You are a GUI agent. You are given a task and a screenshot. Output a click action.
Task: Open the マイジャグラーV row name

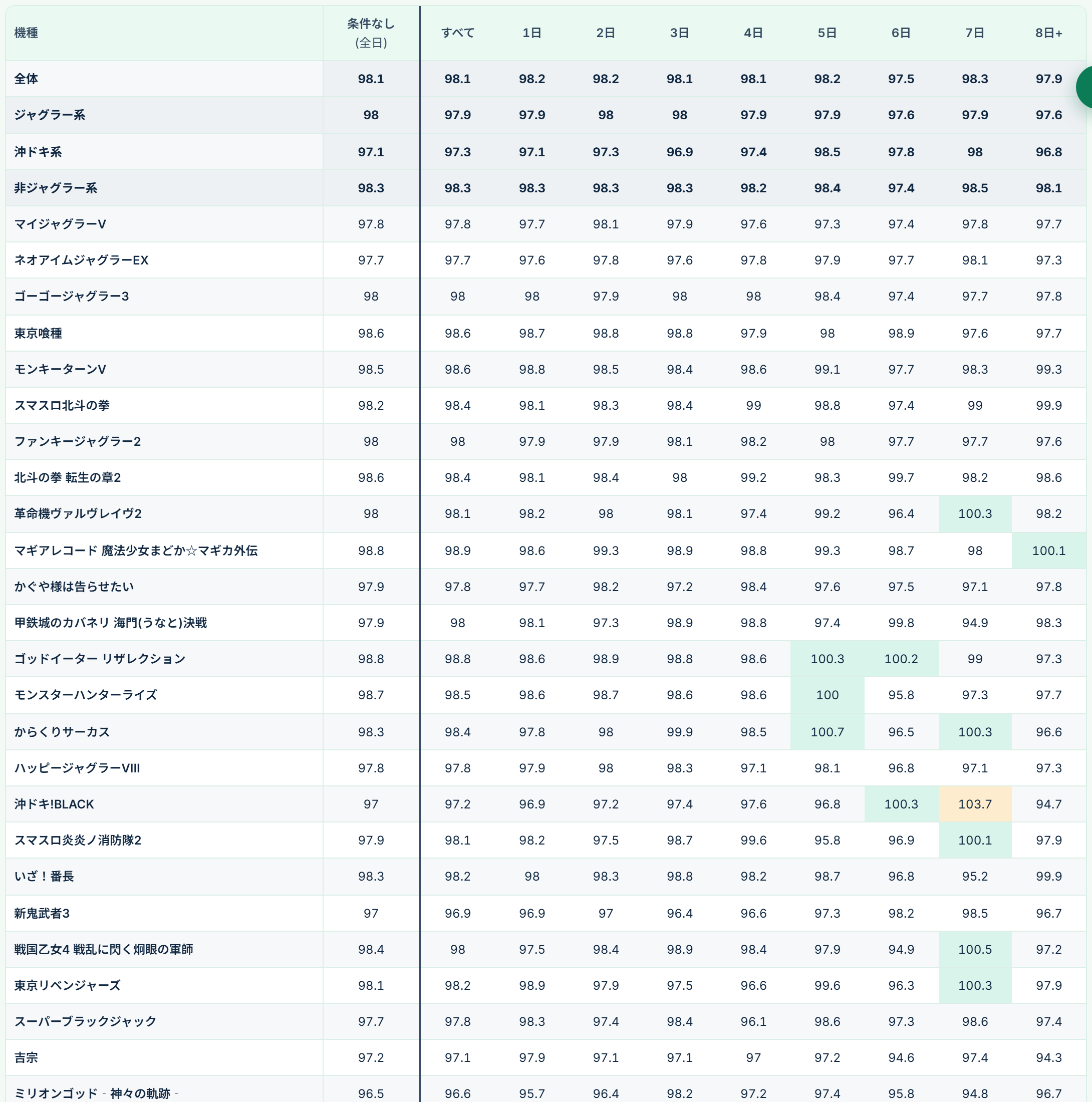point(60,224)
